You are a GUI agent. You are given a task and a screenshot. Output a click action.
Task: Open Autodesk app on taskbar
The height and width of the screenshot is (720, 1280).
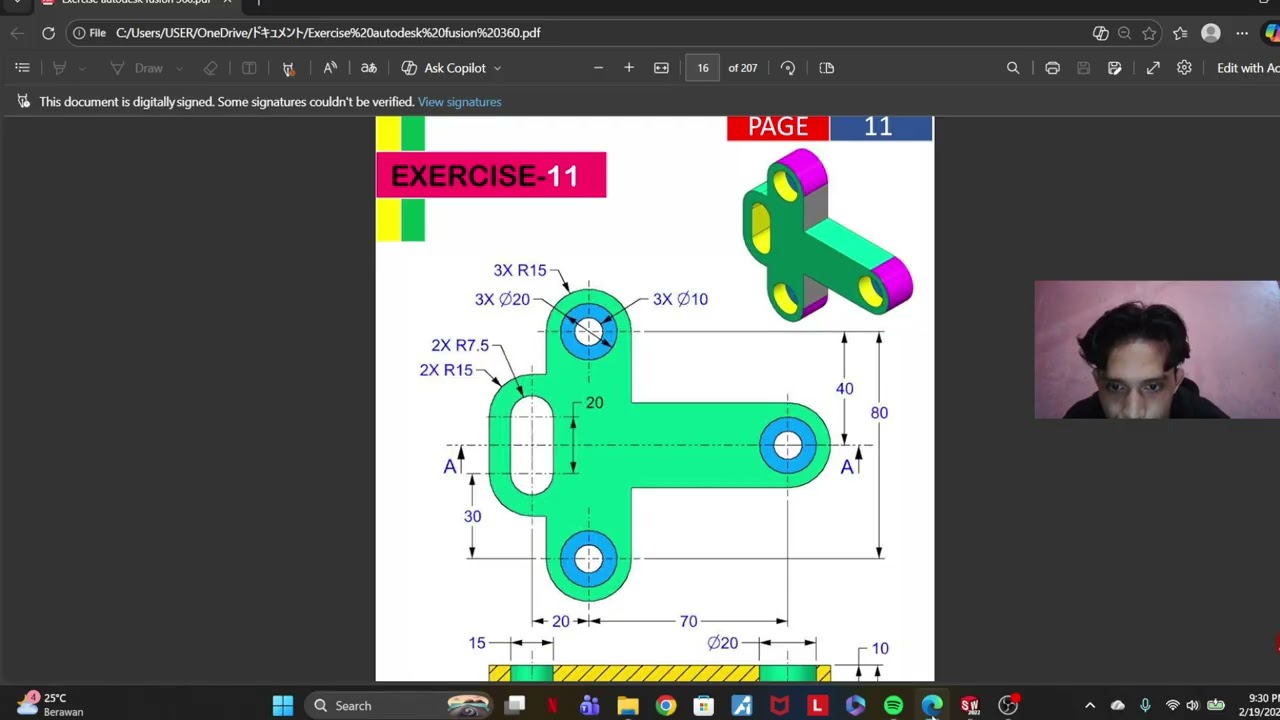(742, 706)
